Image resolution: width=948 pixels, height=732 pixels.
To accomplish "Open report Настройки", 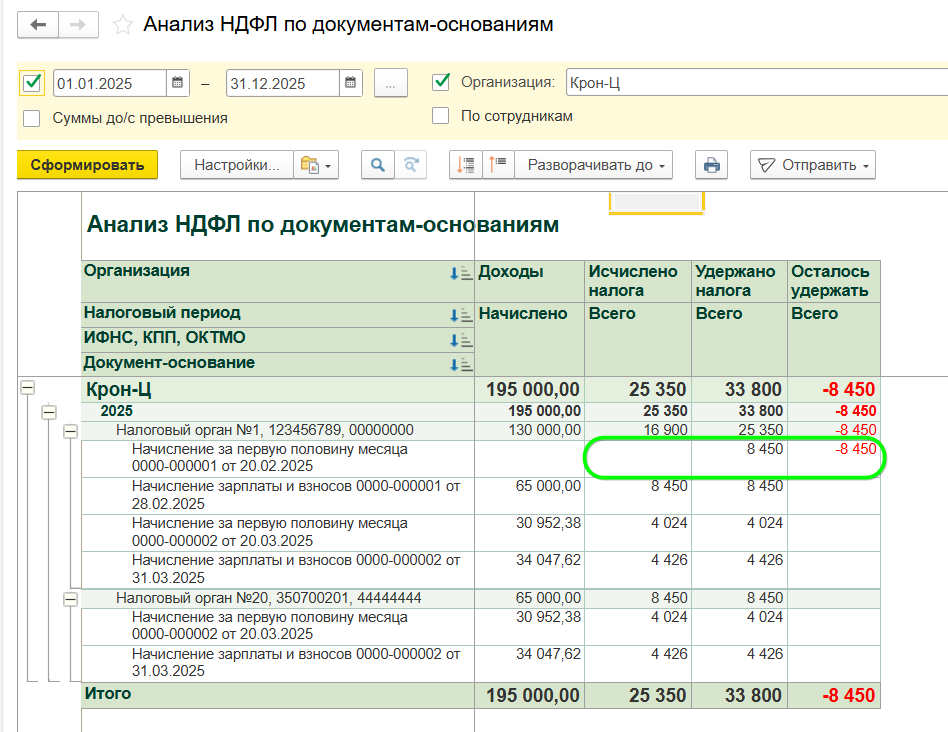I will 237,165.
